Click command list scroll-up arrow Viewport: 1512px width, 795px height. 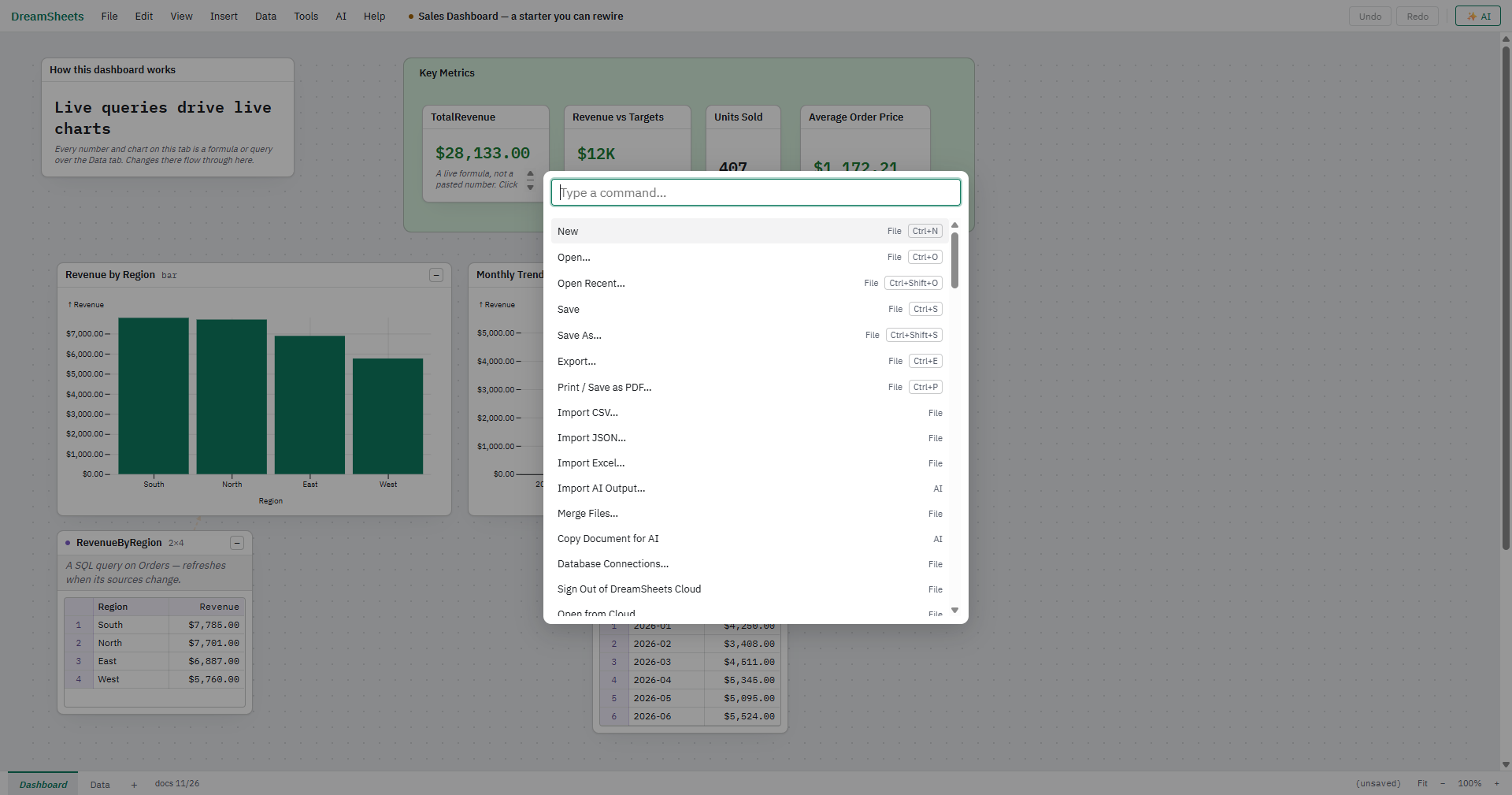point(954,225)
